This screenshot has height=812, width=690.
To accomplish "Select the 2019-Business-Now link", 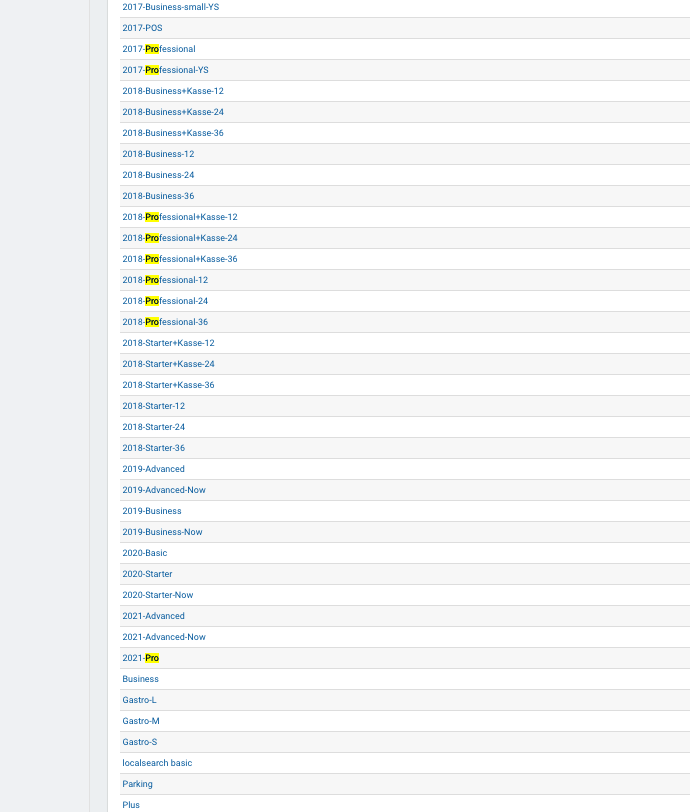I will point(163,532).
